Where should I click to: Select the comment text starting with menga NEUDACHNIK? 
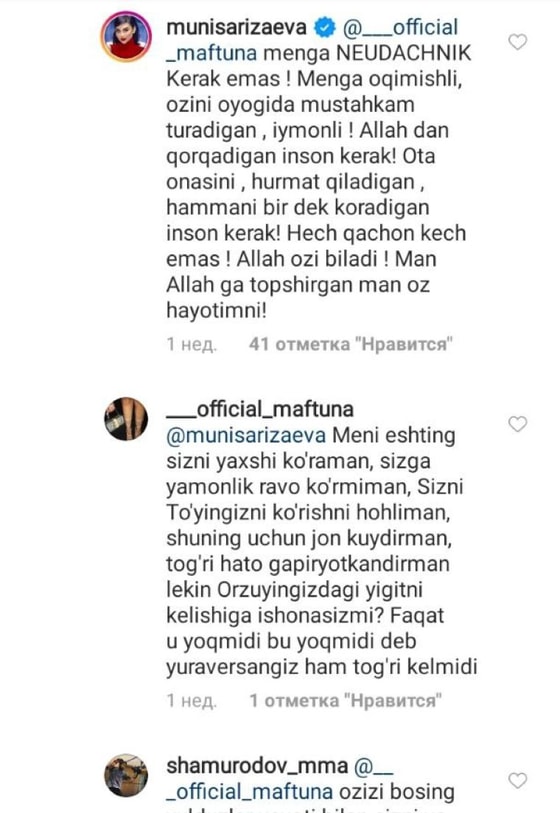(318, 182)
